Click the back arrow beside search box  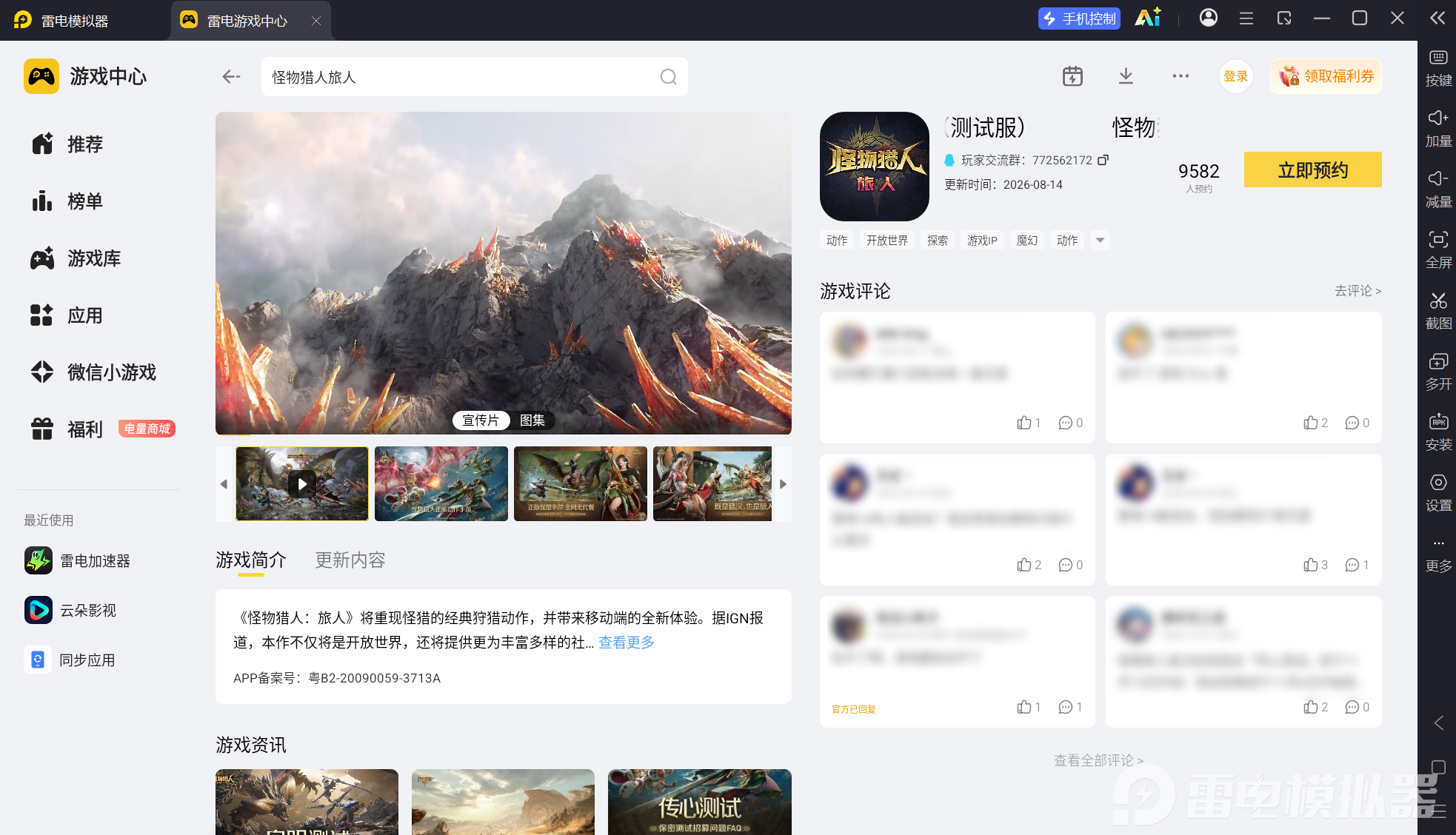coord(231,76)
